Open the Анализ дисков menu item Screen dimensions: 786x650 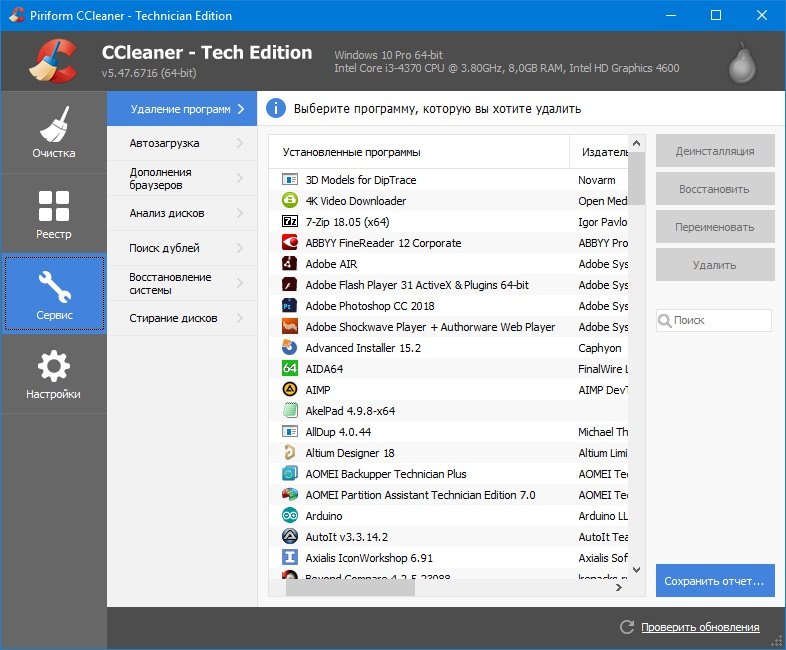click(x=167, y=213)
